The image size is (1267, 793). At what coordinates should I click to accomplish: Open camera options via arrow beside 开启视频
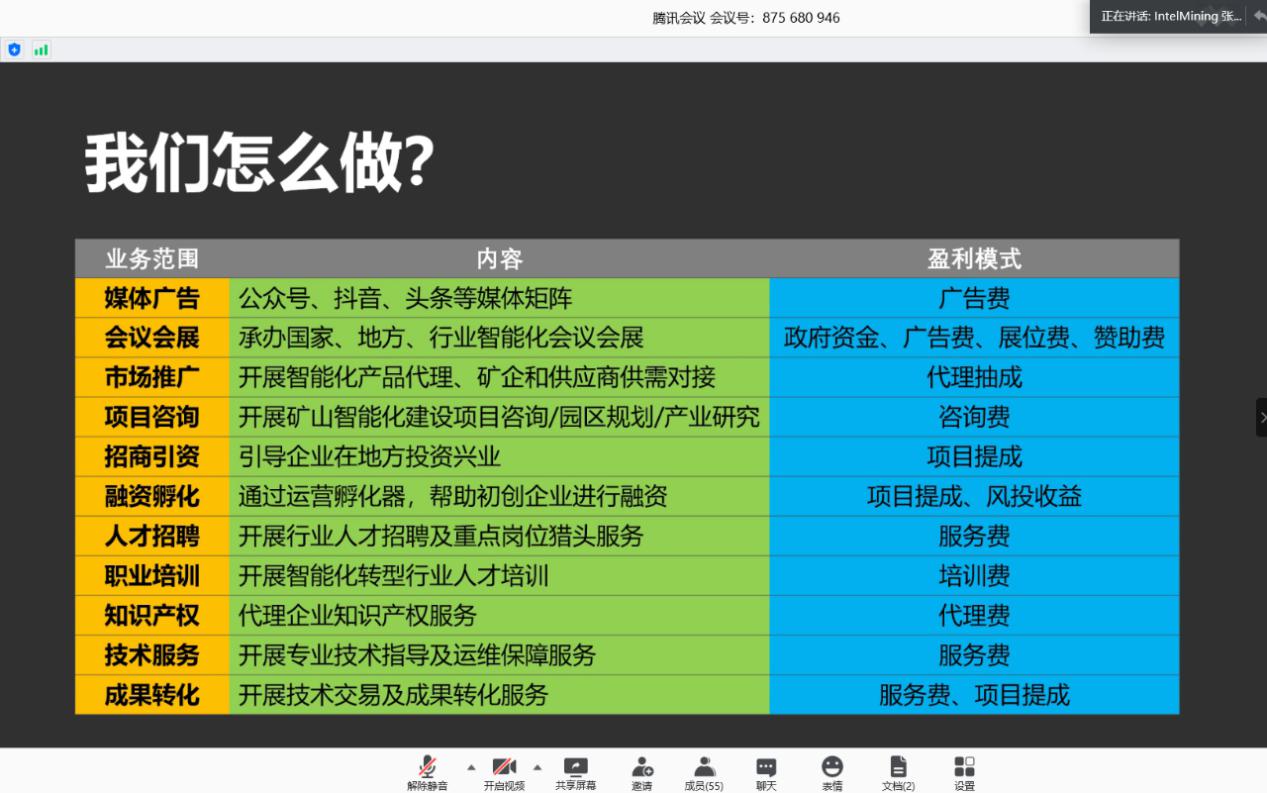pyautogui.click(x=539, y=769)
